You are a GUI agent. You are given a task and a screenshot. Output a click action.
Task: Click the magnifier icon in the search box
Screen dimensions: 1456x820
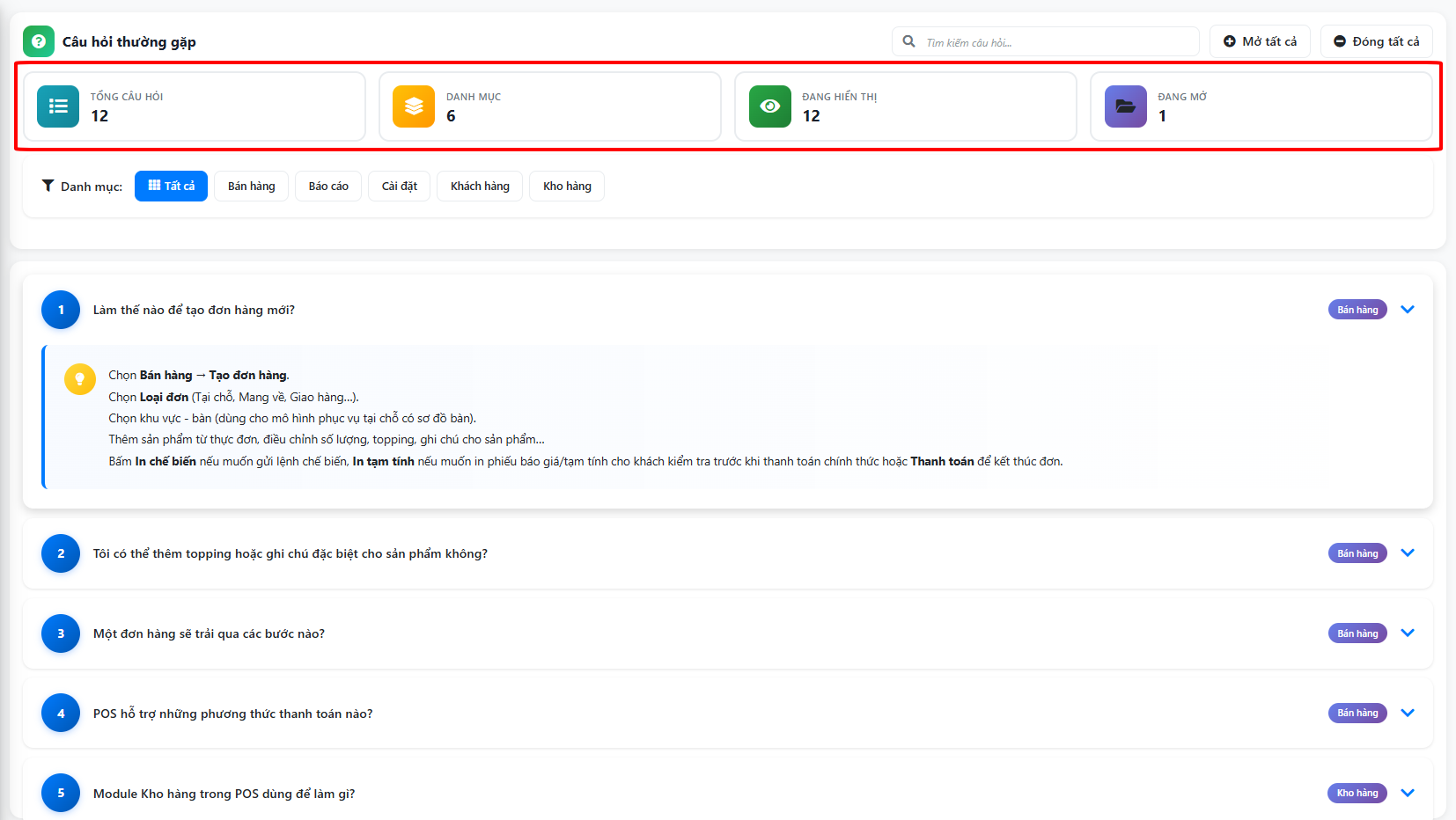click(x=908, y=41)
